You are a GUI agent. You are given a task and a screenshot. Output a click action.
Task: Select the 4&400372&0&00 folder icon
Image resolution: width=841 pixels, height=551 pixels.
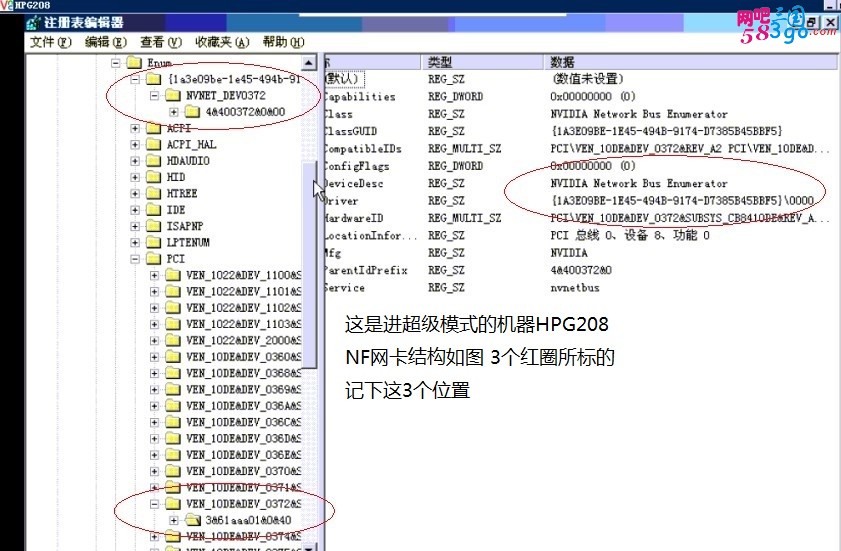[192, 112]
